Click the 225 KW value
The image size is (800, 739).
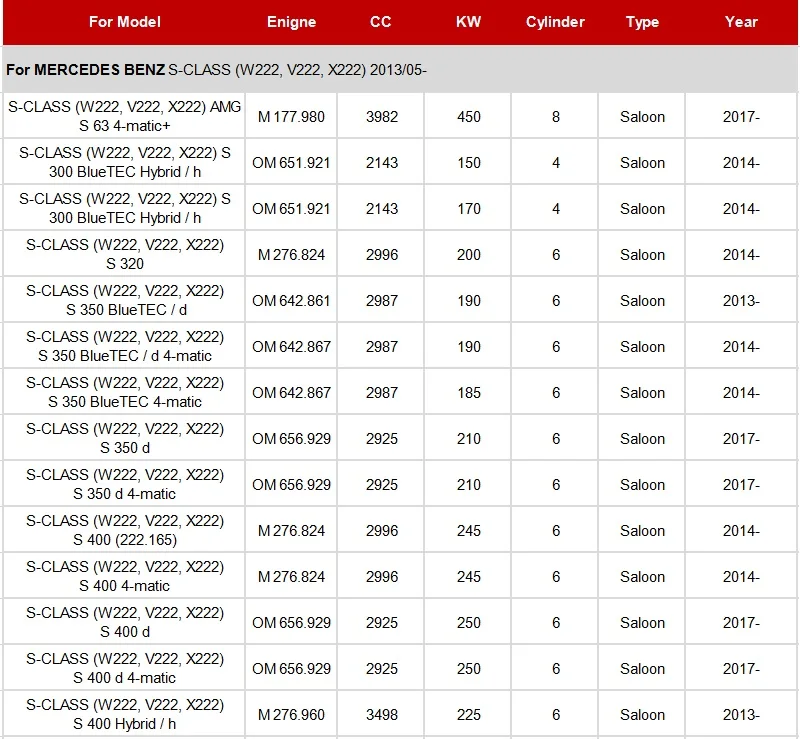tap(469, 715)
